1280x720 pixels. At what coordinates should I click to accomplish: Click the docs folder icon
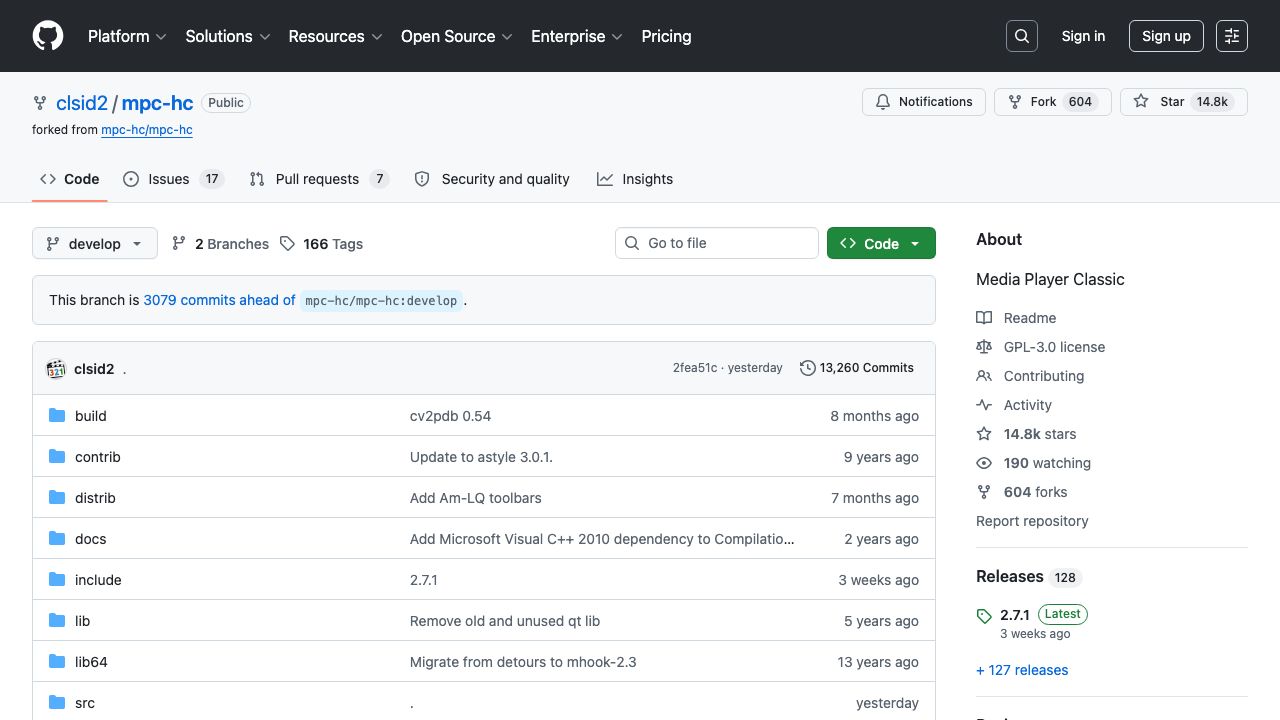[57, 539]
